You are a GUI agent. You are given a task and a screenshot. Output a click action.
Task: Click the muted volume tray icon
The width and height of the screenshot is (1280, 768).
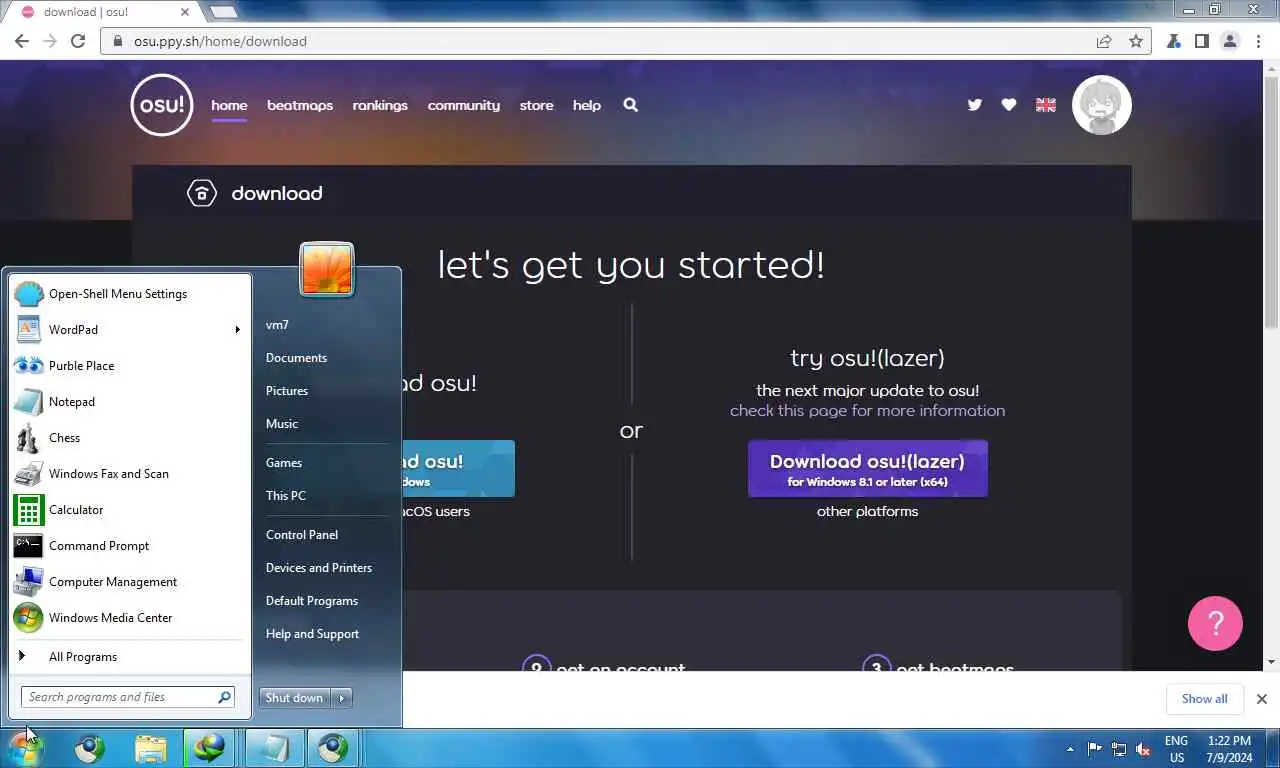coord(1143,749)
